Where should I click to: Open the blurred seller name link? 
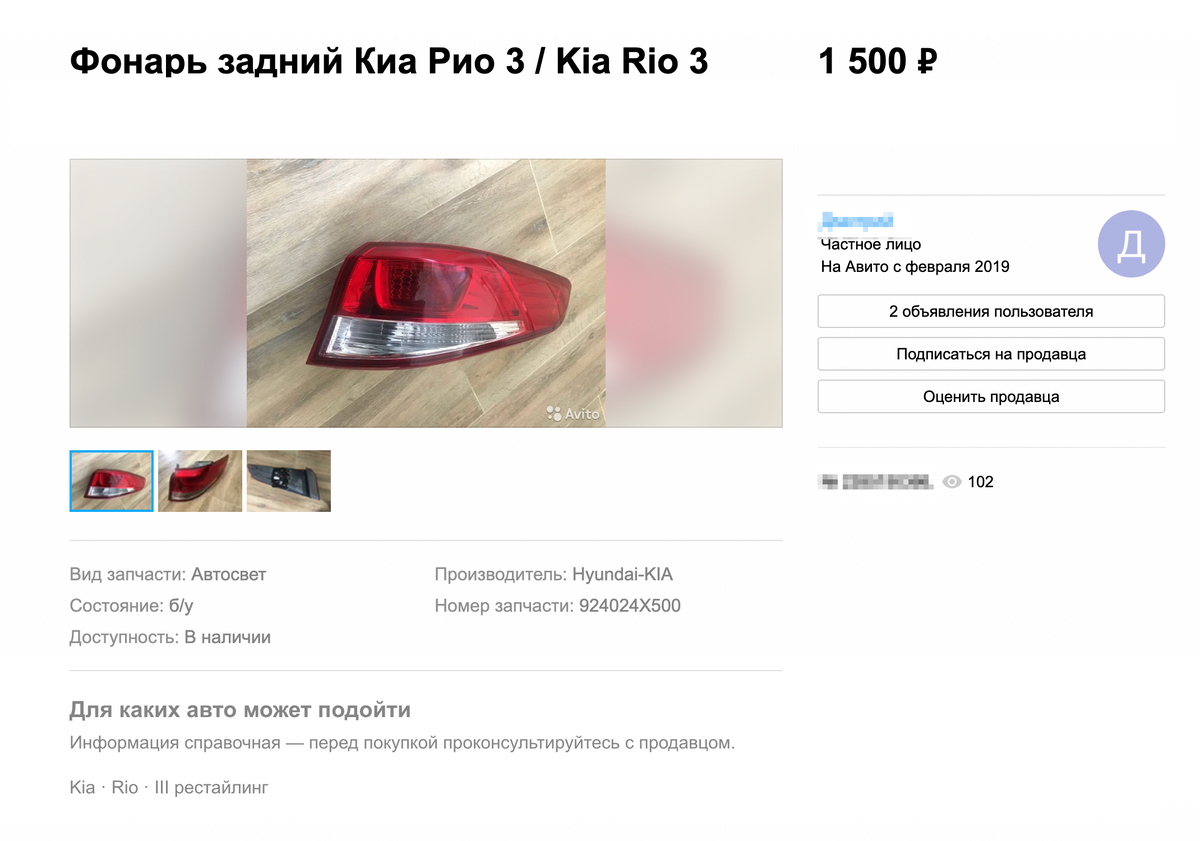(x=856, y=221)
